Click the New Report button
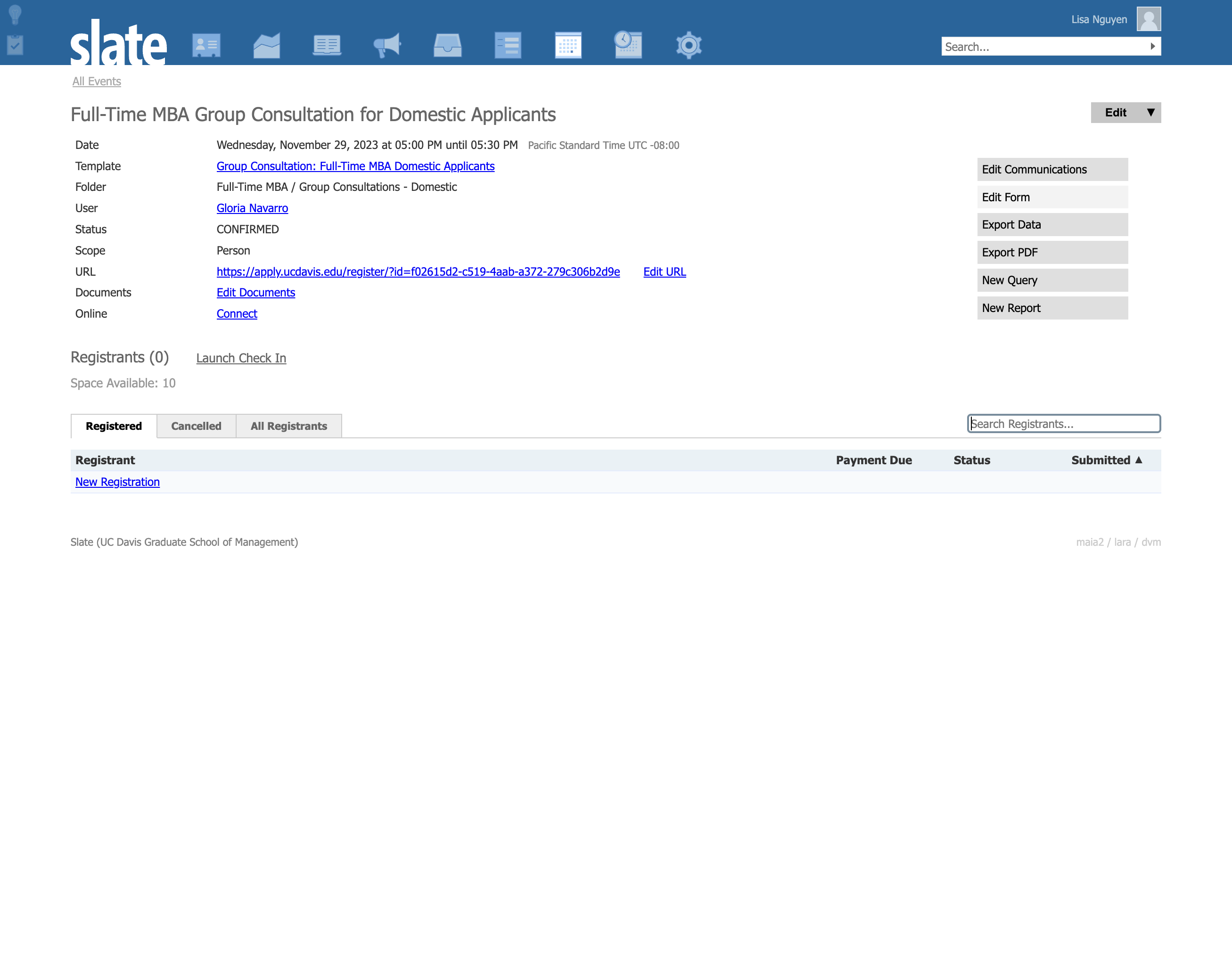This screenshot has height=969, width=1232. [1052, 308]
